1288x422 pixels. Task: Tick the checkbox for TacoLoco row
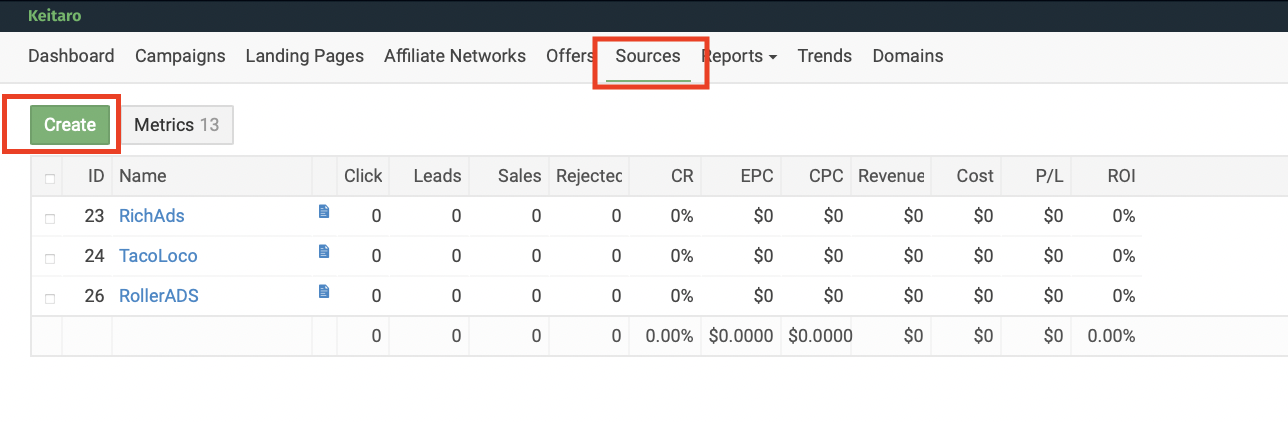(50, 257)
